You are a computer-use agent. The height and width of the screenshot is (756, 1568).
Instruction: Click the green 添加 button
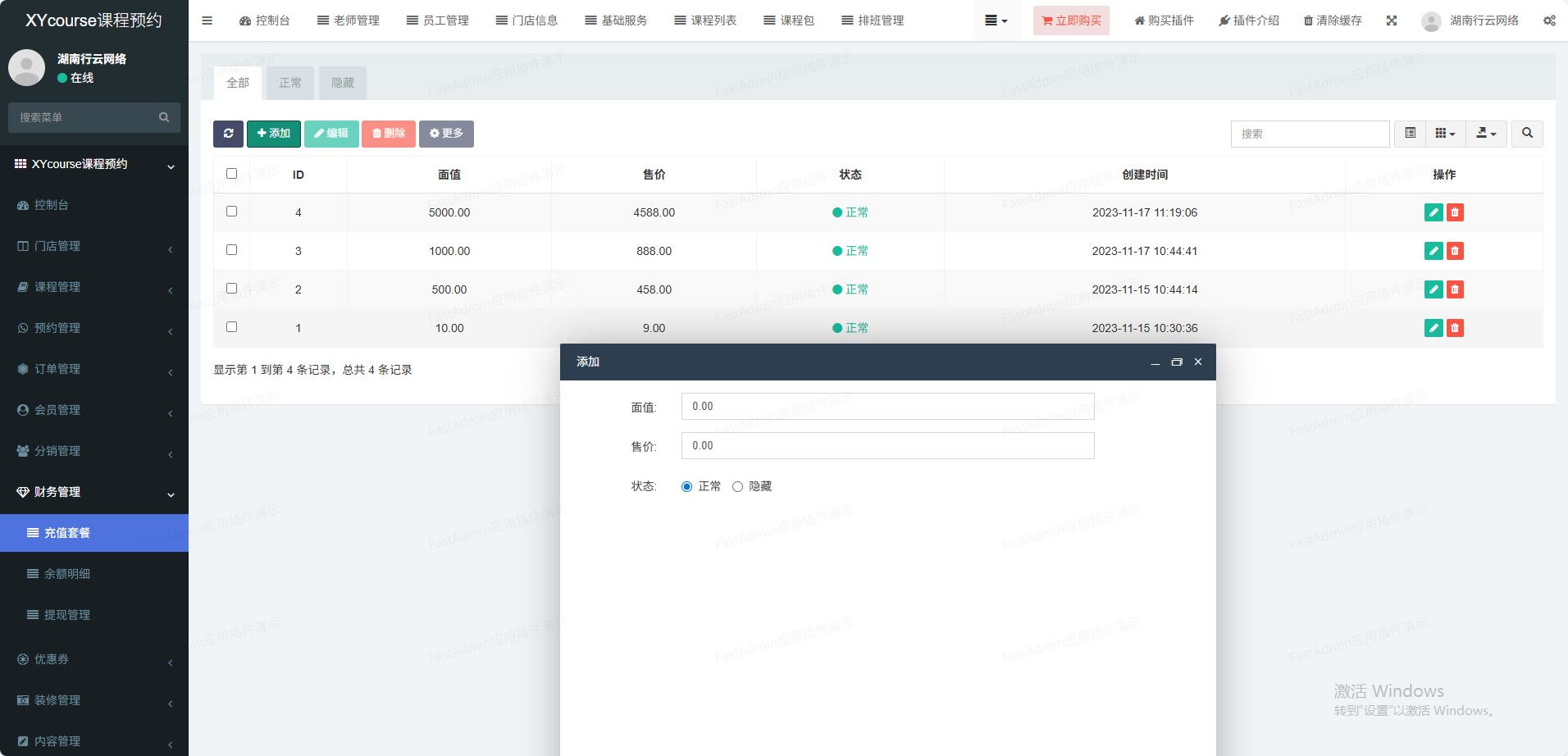(x=273, y=134)
